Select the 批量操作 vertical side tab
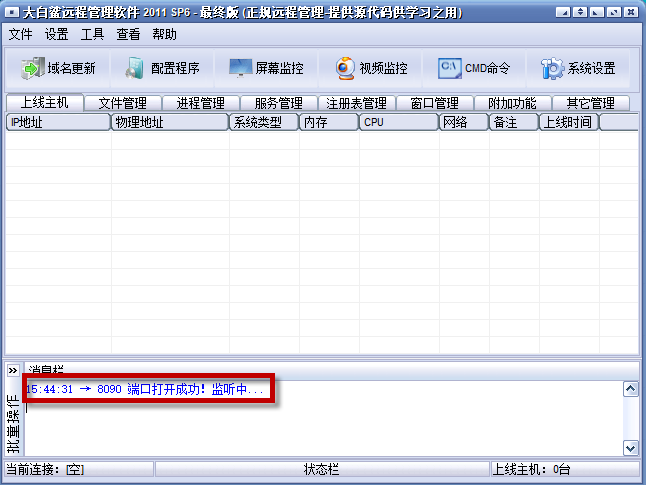646x485 pixels. click(13, 420)
